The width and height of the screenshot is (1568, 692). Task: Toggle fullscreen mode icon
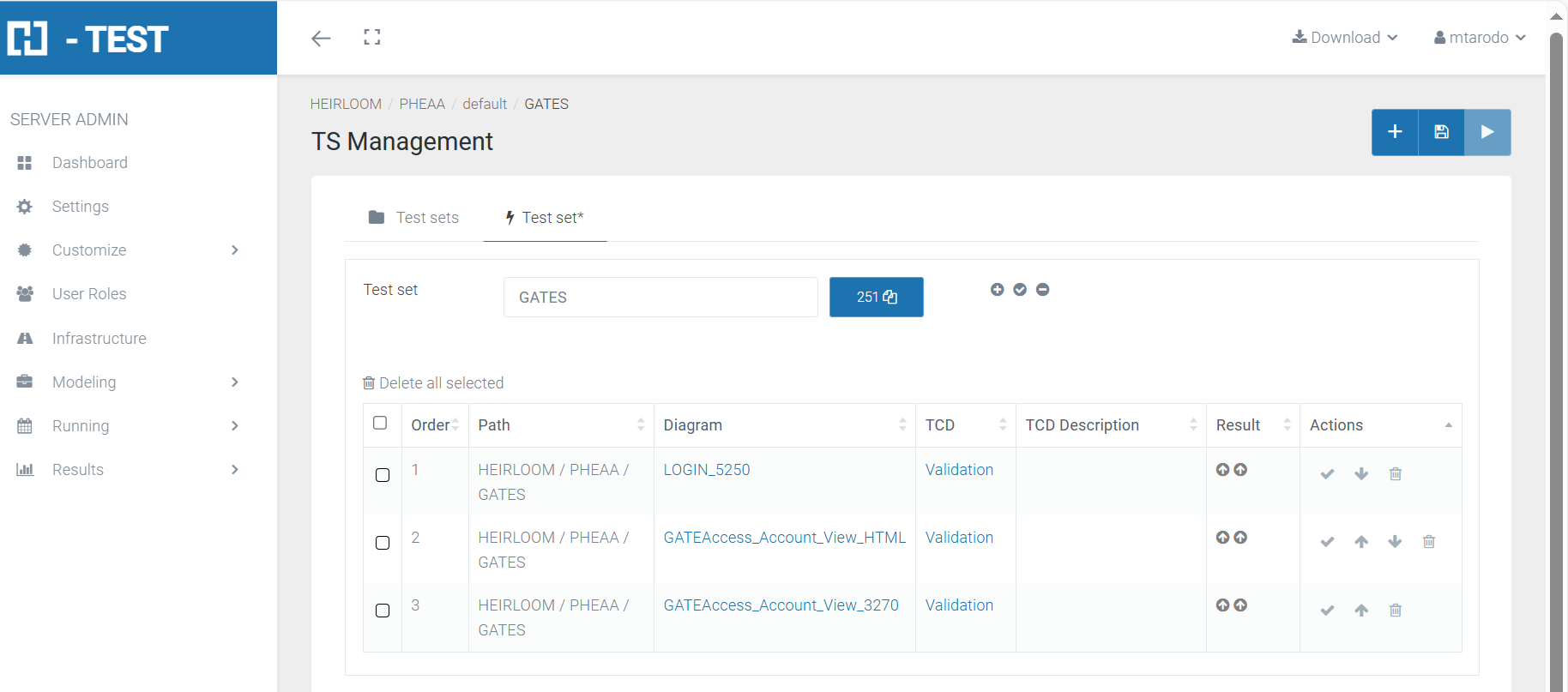tap(371, 37)
